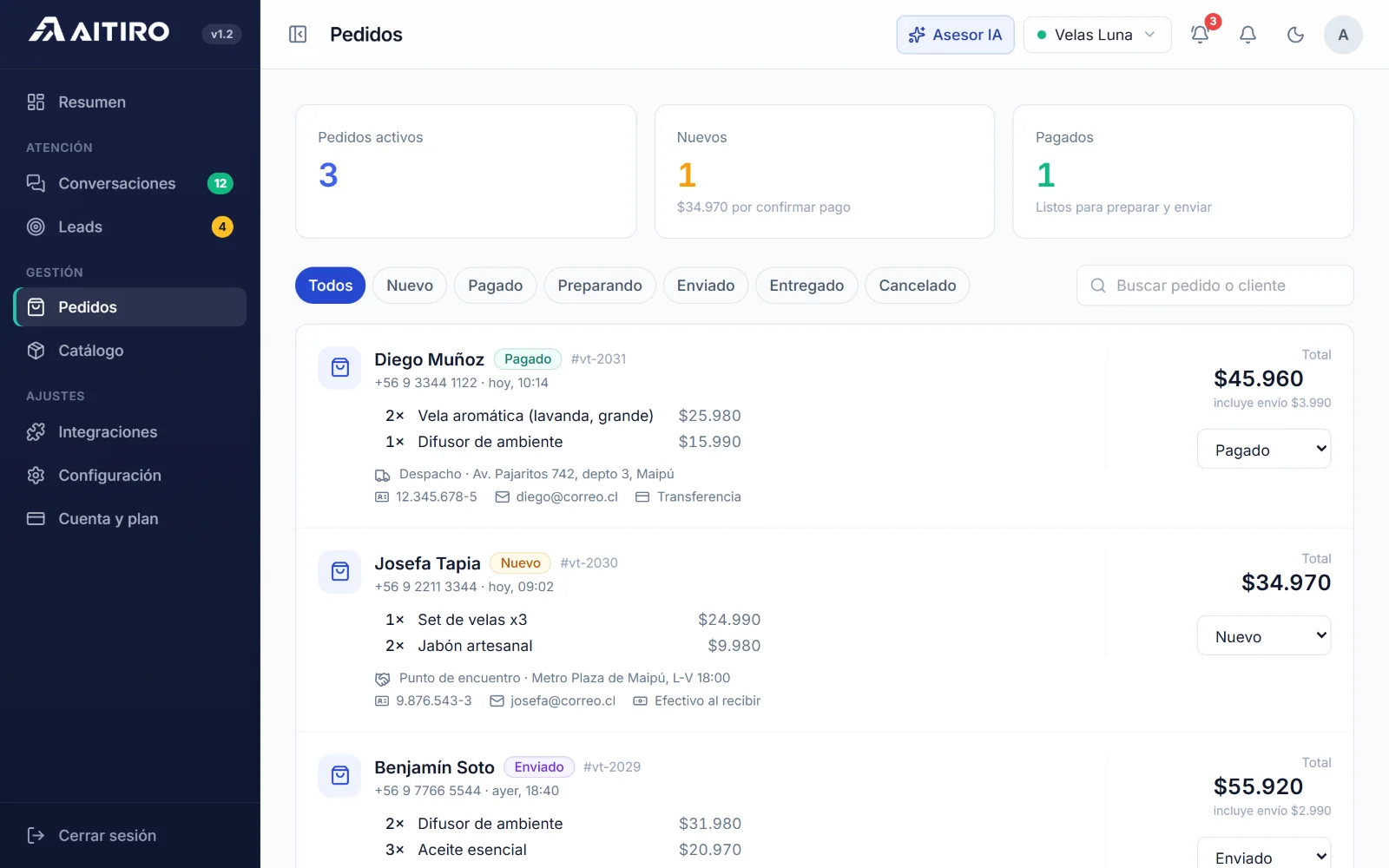This screenshot has height=868, width=1389.
Task: Go to Configuración page
Action: tap(130, 476)
